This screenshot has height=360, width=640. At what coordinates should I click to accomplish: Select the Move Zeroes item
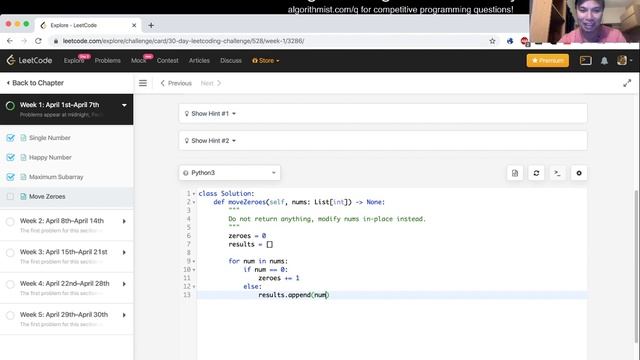coord(67,197)
